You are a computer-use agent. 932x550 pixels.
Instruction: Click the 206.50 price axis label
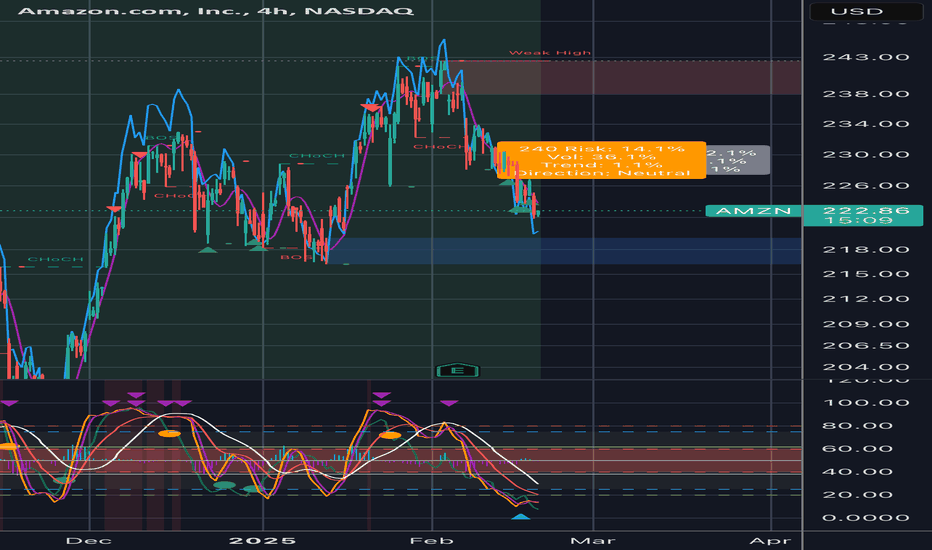865,345
